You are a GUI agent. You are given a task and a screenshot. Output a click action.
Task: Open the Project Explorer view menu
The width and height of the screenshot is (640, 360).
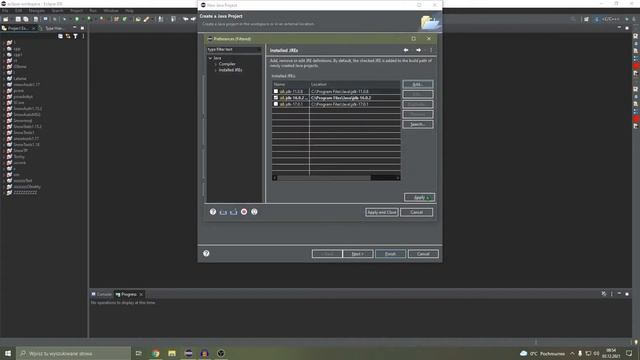(x=83, y=36)
